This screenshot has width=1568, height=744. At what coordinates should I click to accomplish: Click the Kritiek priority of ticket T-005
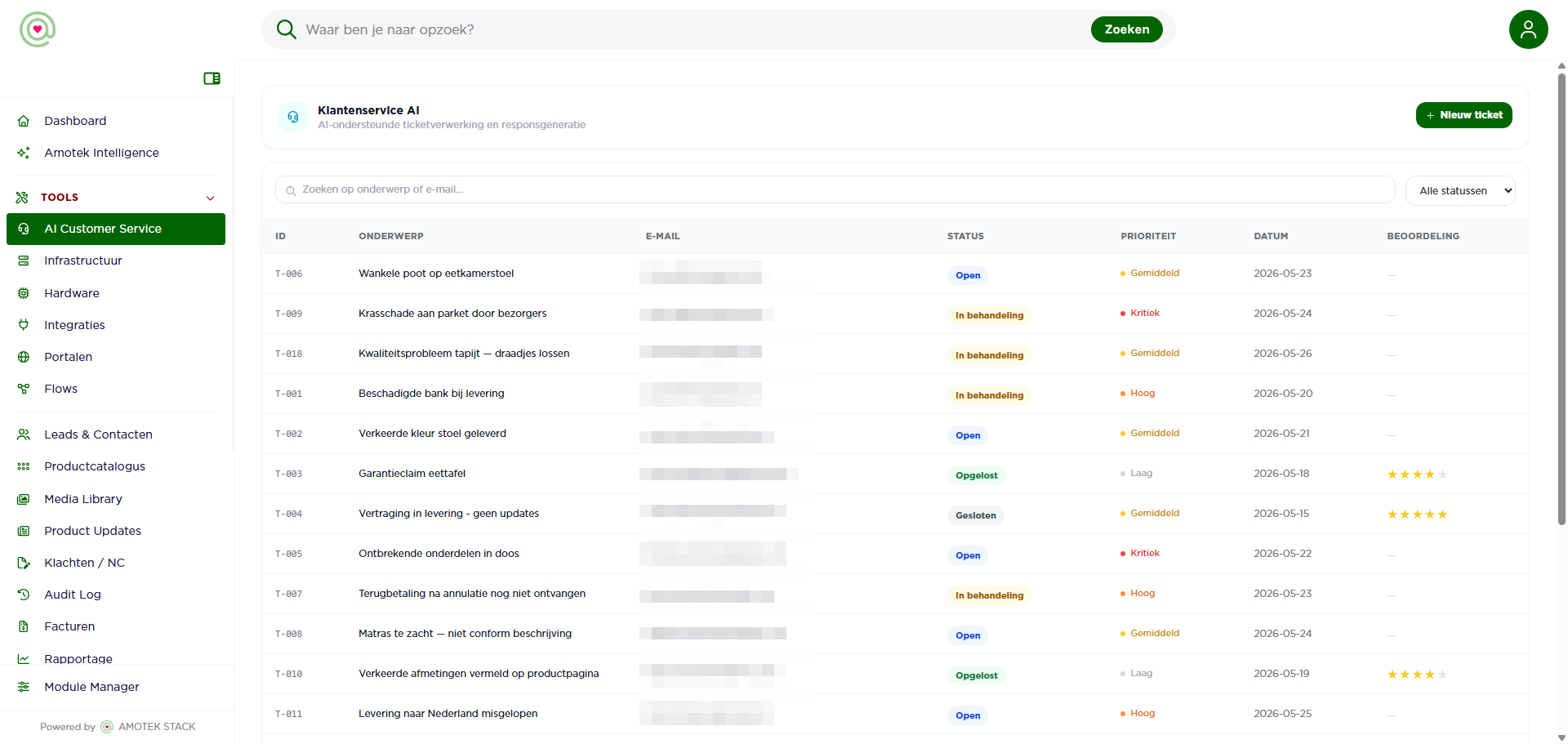1140,554
